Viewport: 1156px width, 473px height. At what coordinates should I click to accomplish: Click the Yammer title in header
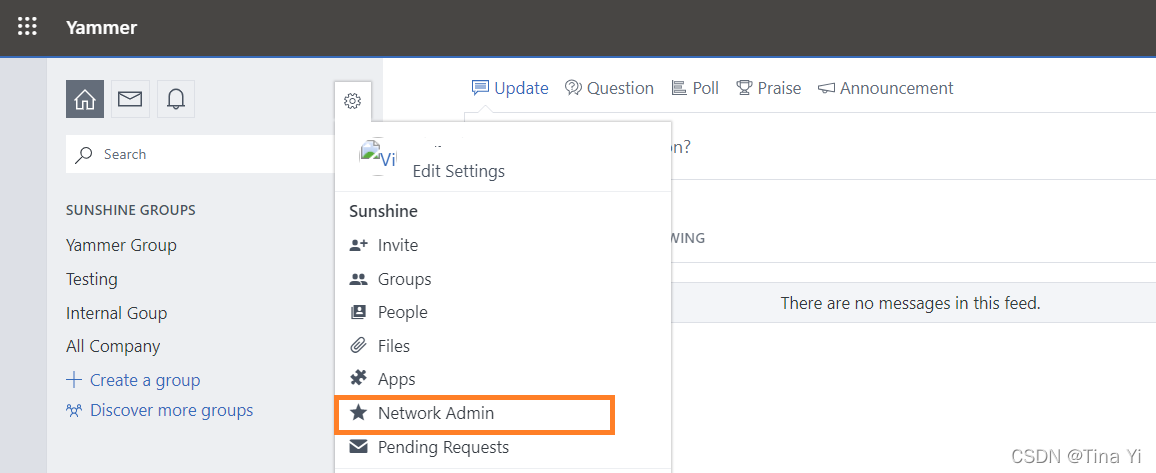[101, 28]
